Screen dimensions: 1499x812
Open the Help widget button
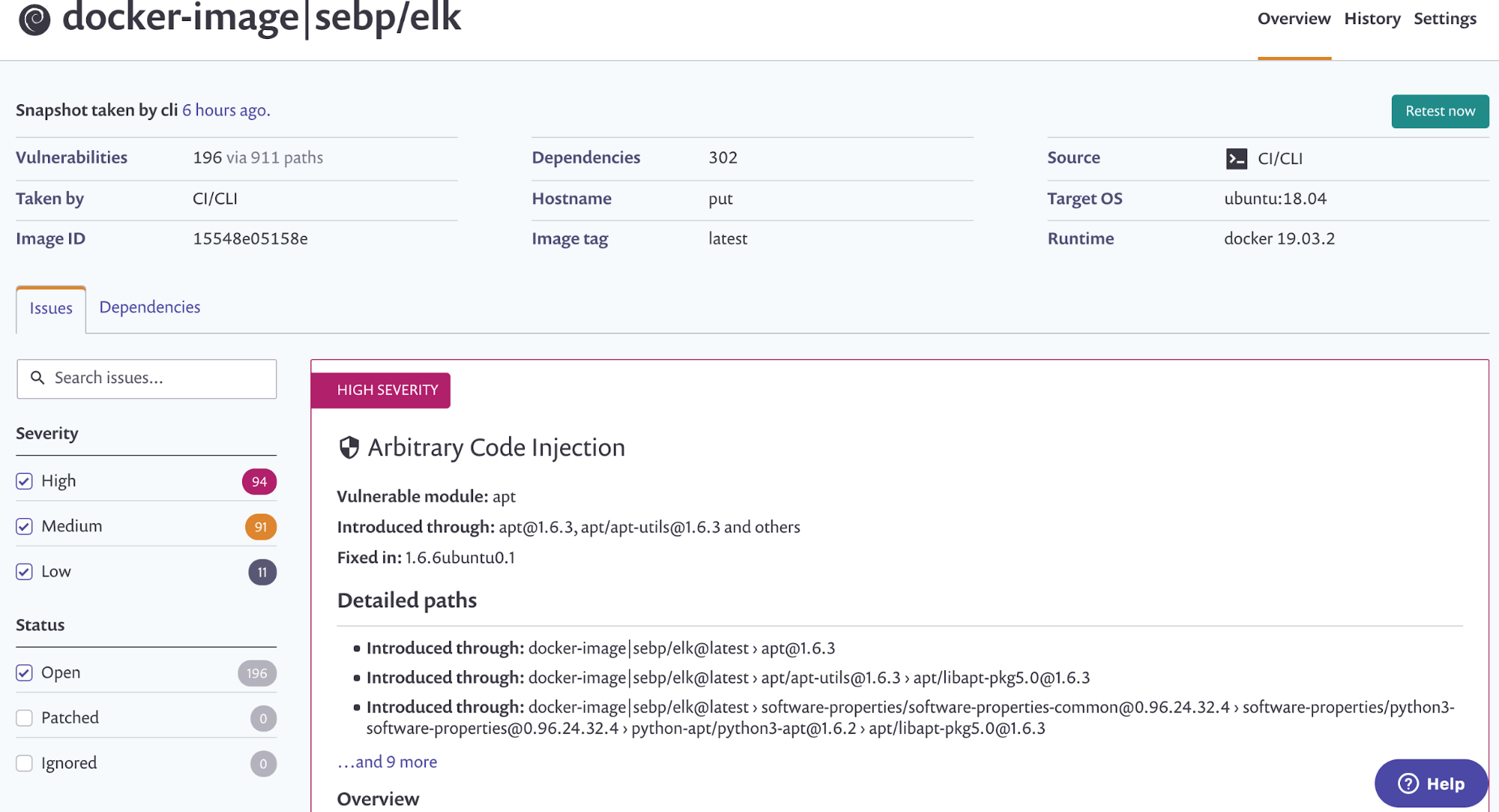point(1431,784)
